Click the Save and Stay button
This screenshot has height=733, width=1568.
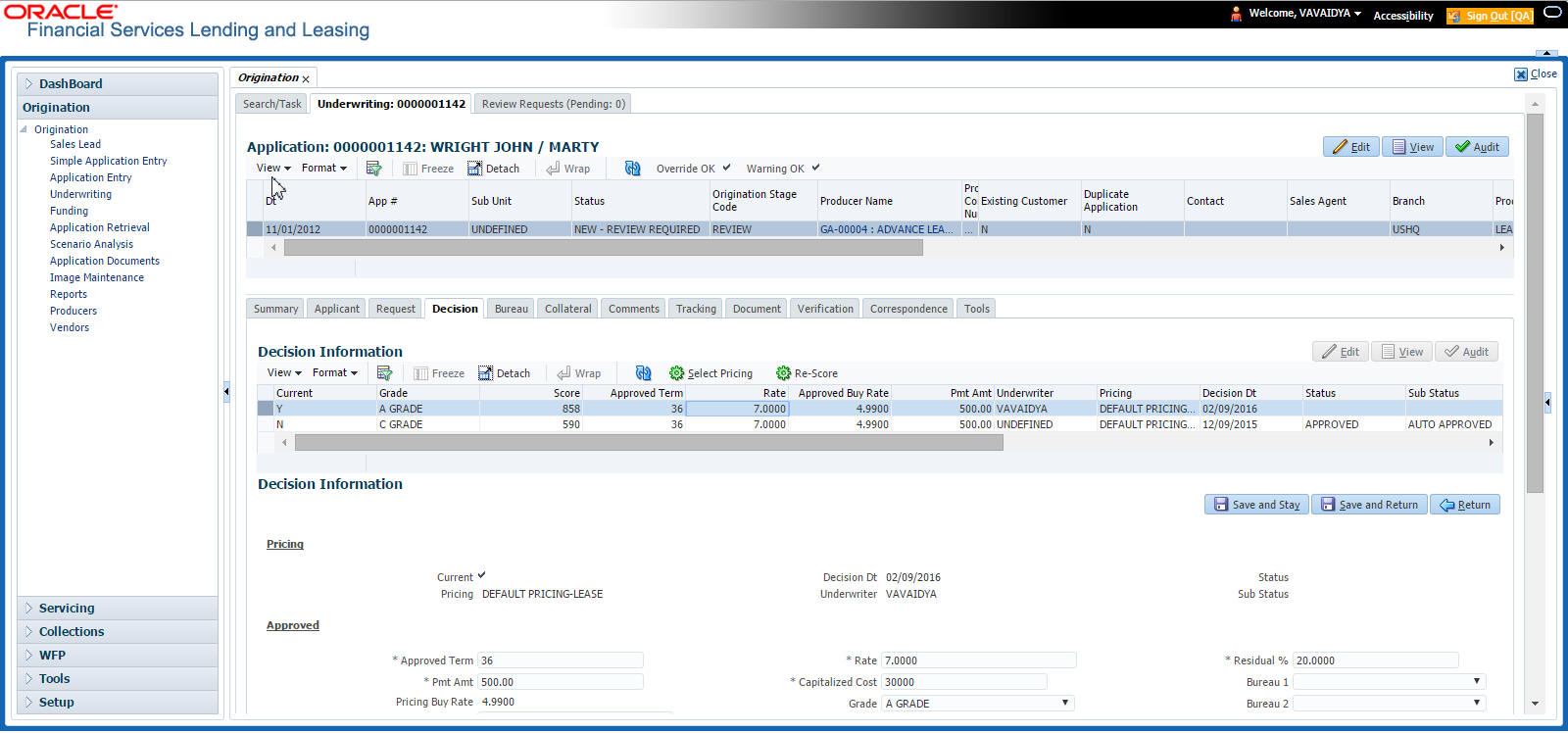point(1256,505)
